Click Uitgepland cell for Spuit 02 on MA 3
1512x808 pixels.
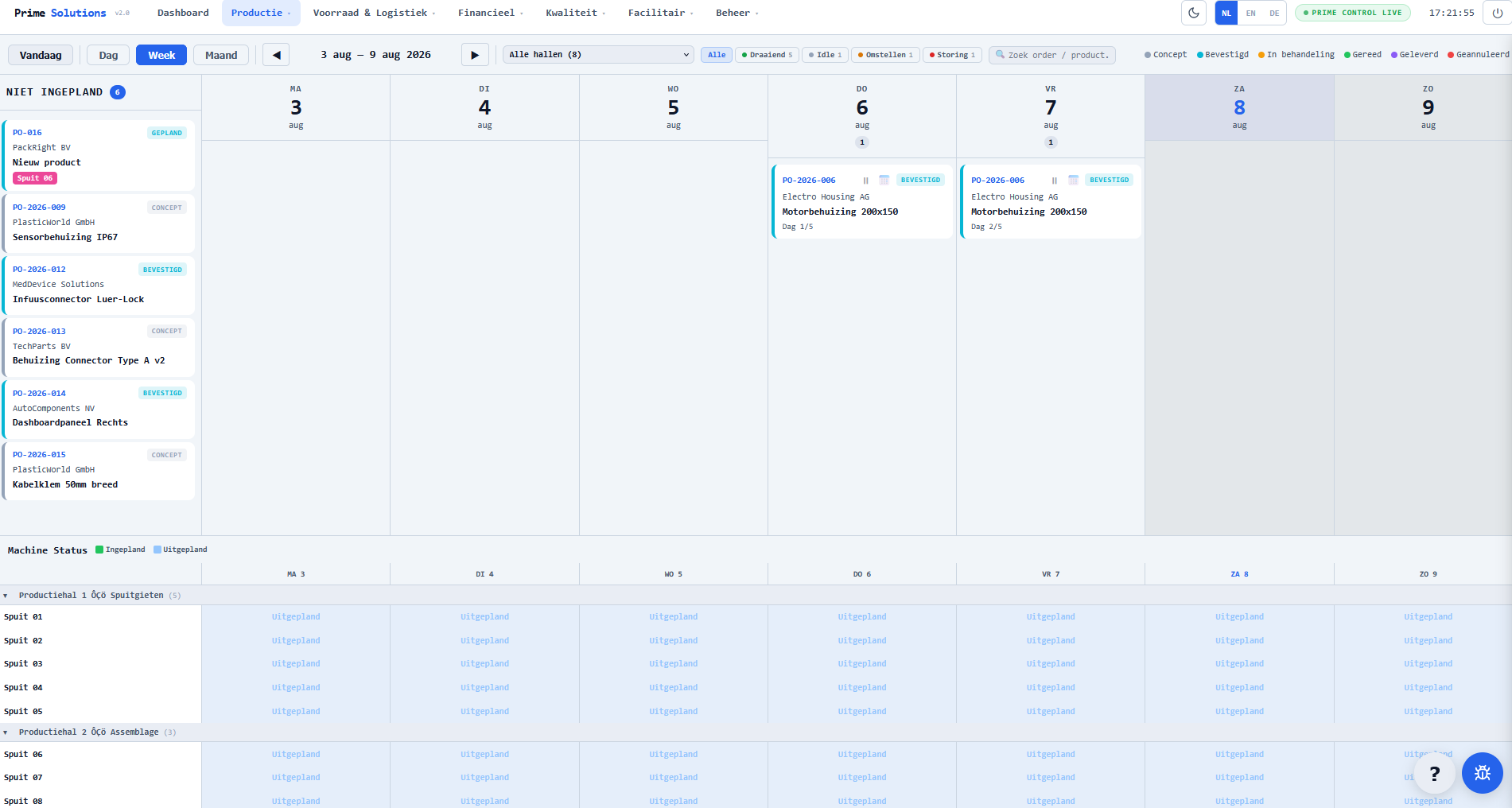point(296,641)
